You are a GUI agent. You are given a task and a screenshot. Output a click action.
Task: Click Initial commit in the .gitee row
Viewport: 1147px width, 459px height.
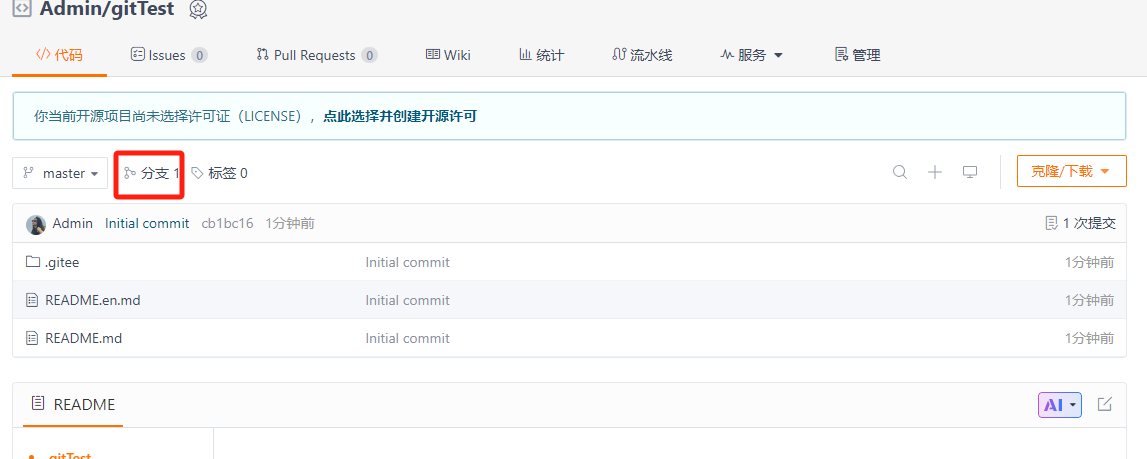[407, 262]
